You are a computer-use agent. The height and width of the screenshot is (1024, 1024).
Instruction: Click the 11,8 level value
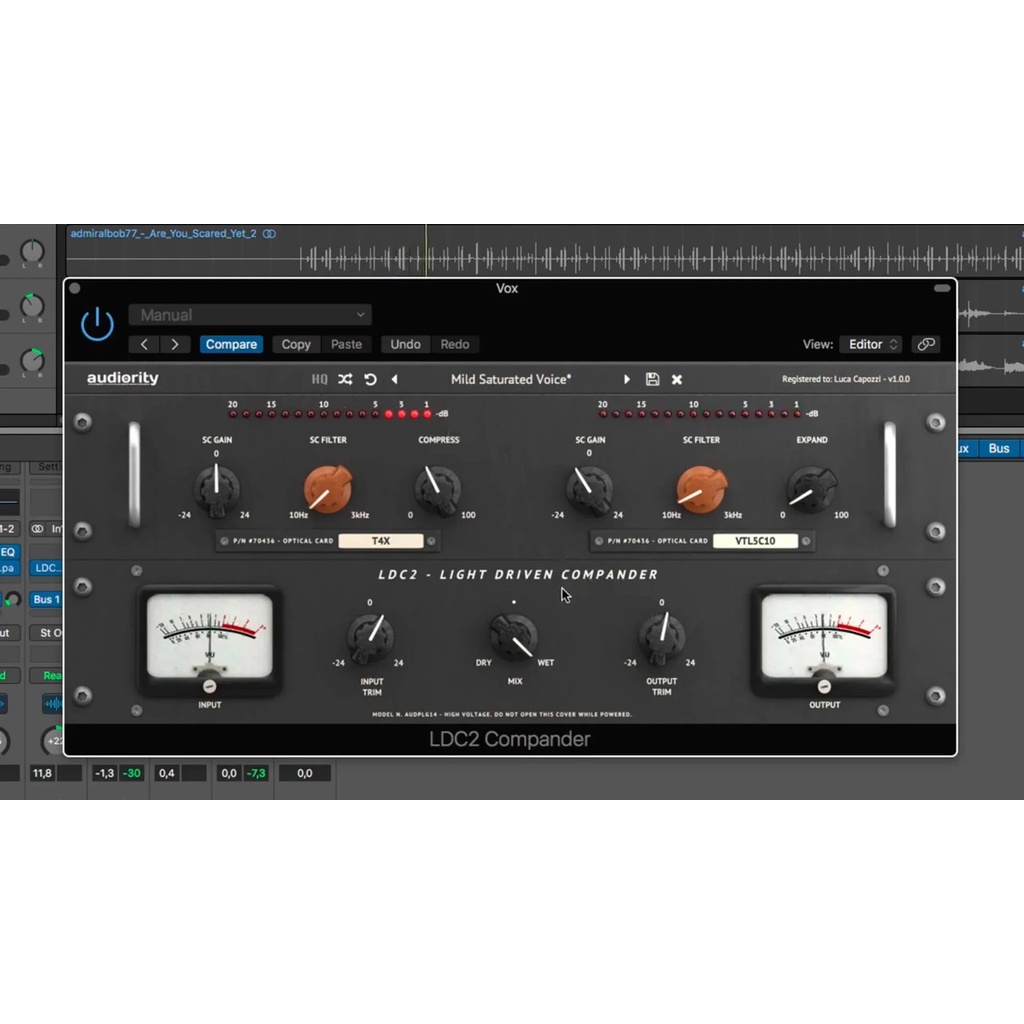tap(42, 773)
